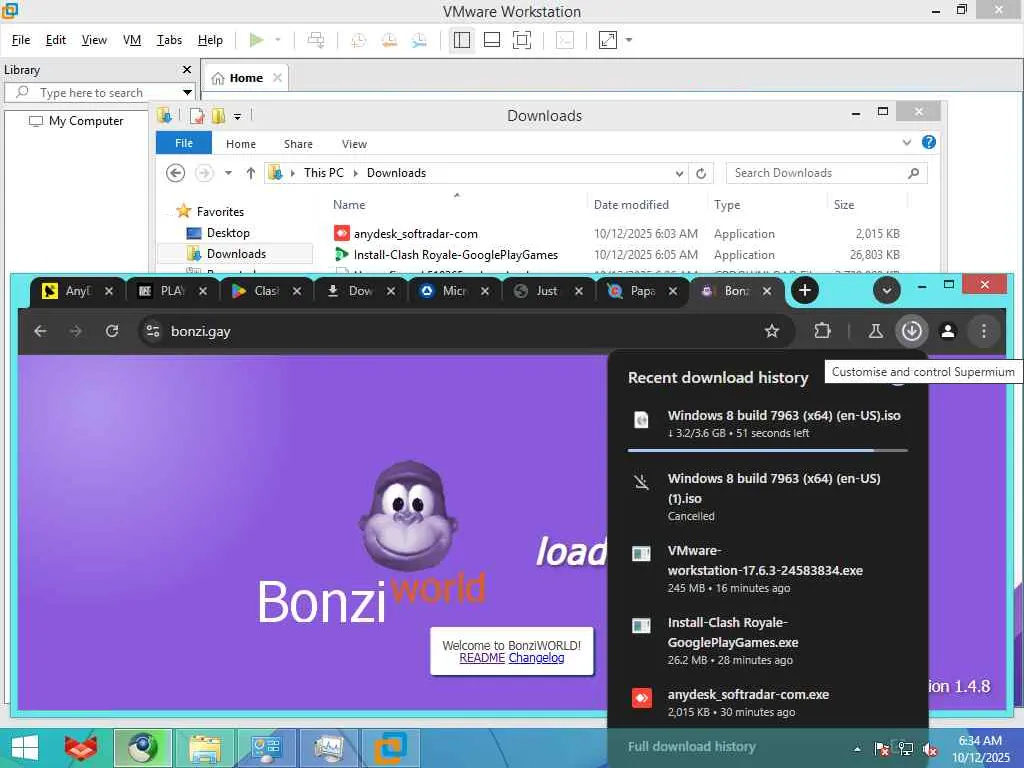Close the VMware Library panel
Image resolution: width=1024 pixels, height=768 pixels.
pos(187,69)
